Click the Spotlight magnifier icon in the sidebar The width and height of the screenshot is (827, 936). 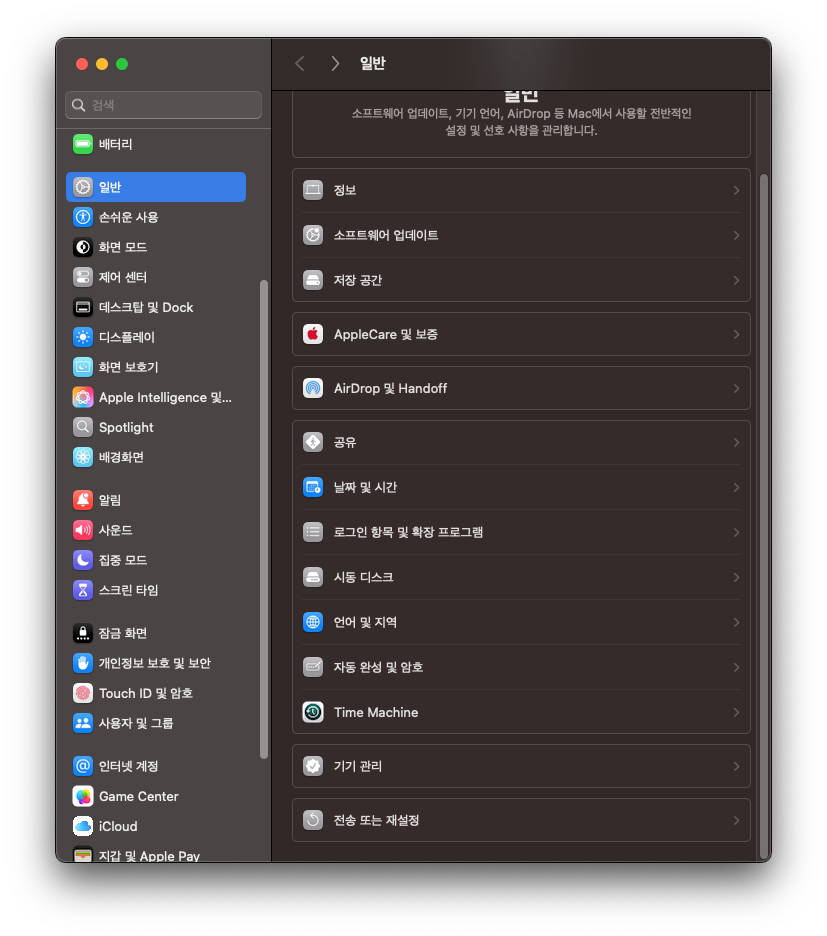coord(83,427)
